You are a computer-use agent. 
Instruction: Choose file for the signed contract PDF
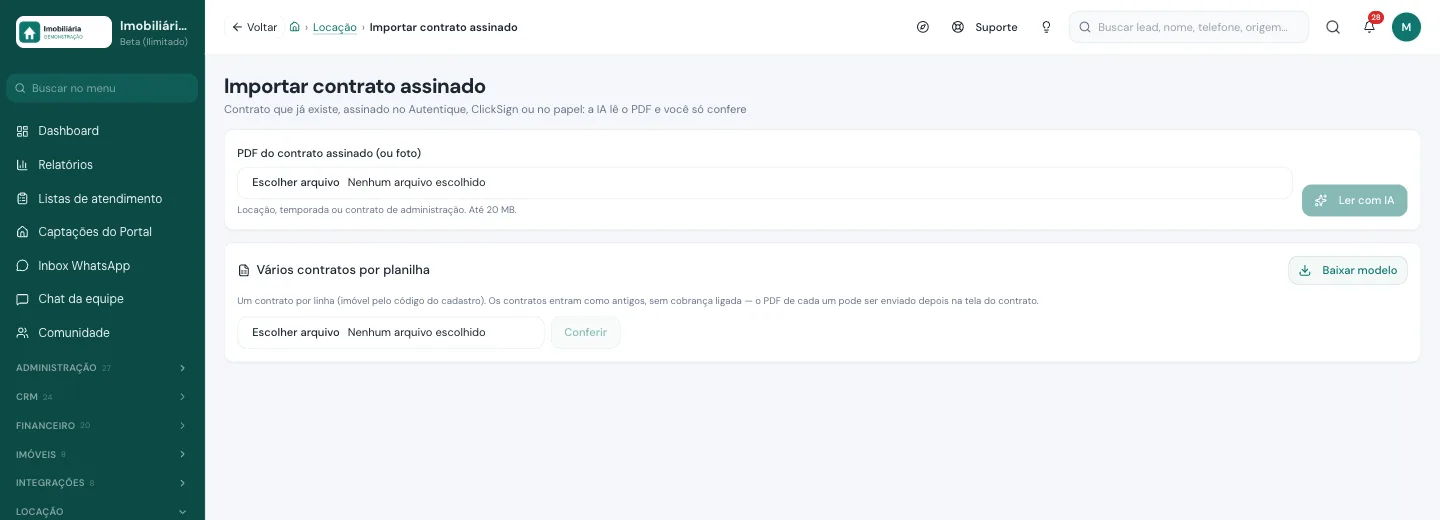tap(765, 183)
